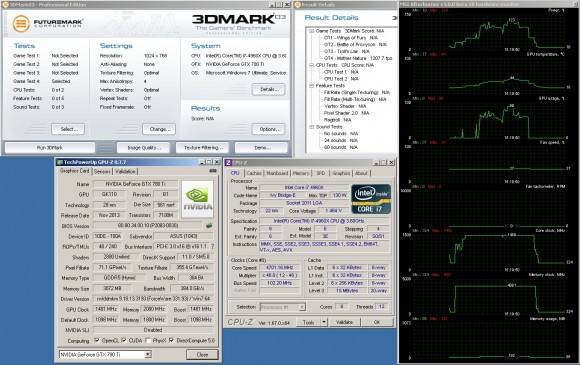
Task: Click the Run 3DMark button
Action: [x=50, y=148]
